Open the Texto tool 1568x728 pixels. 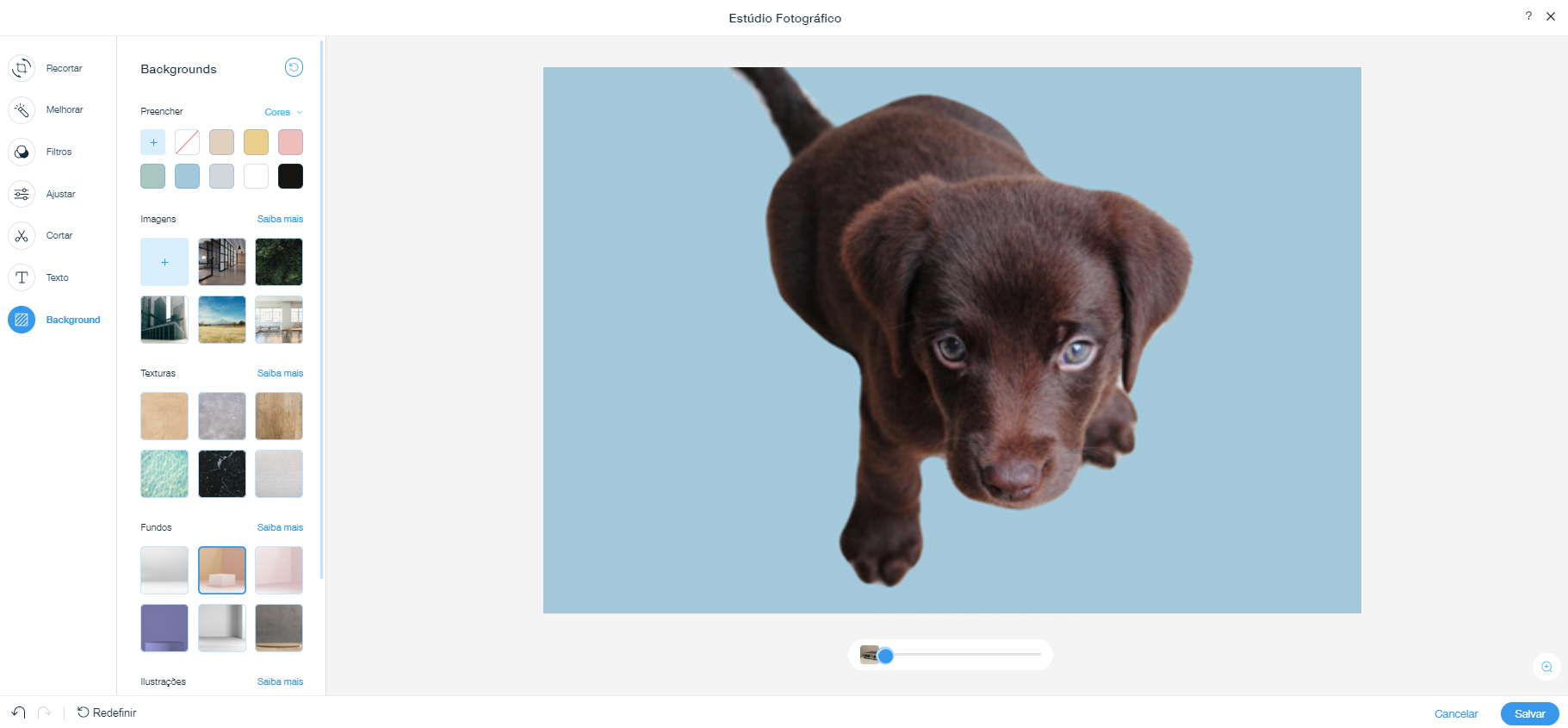click(22, 277)
